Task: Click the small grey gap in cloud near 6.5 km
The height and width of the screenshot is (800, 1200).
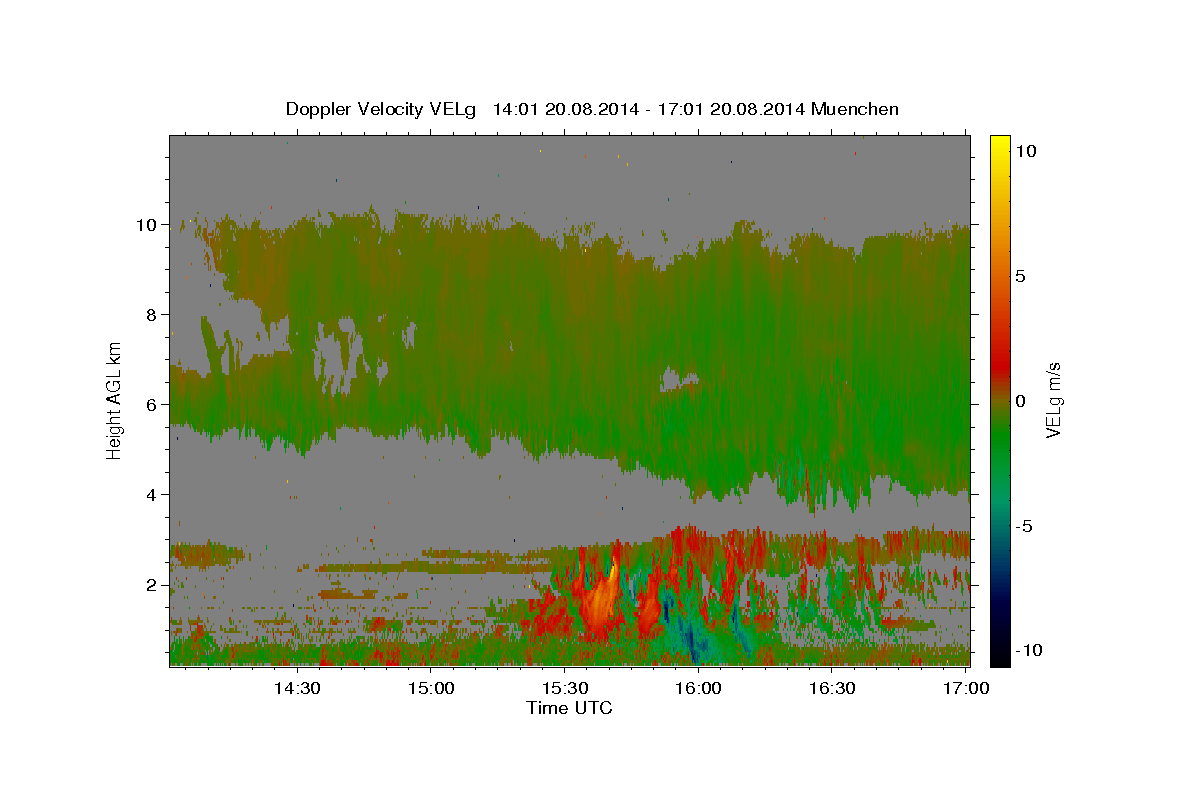Action: [679, 380]
